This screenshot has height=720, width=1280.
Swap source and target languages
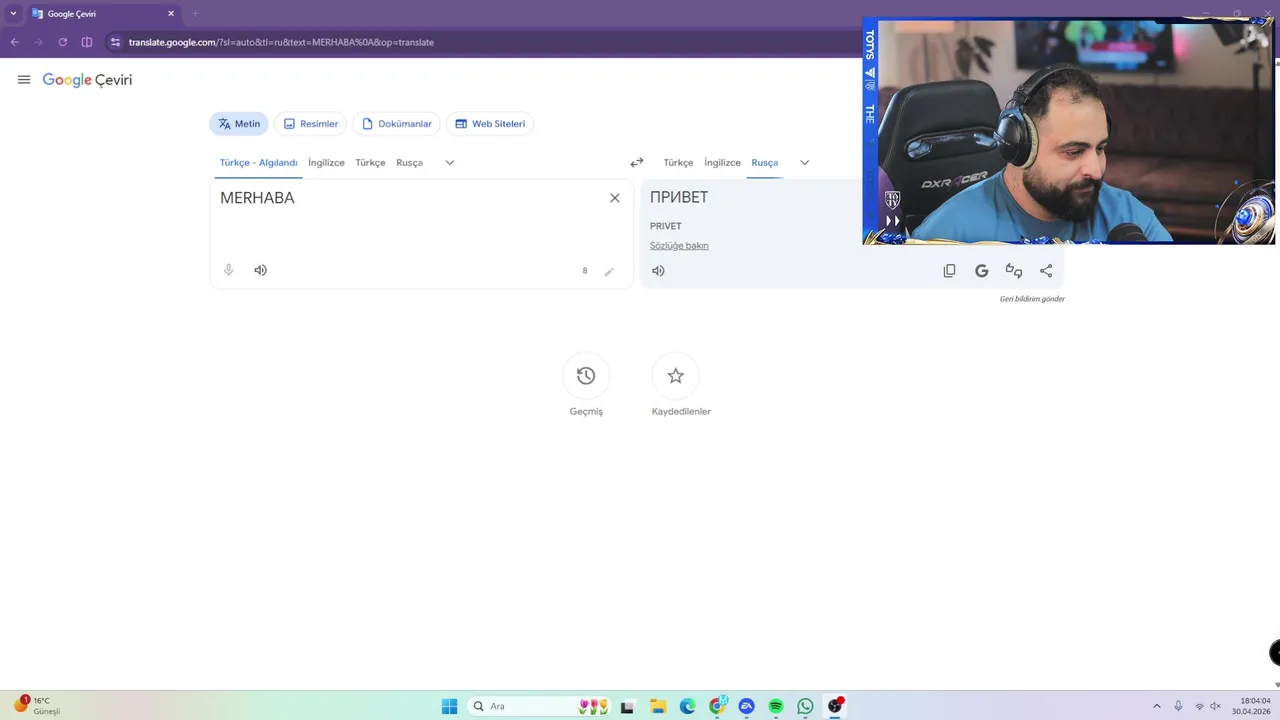pyautogui.click(x=637, y=163)
